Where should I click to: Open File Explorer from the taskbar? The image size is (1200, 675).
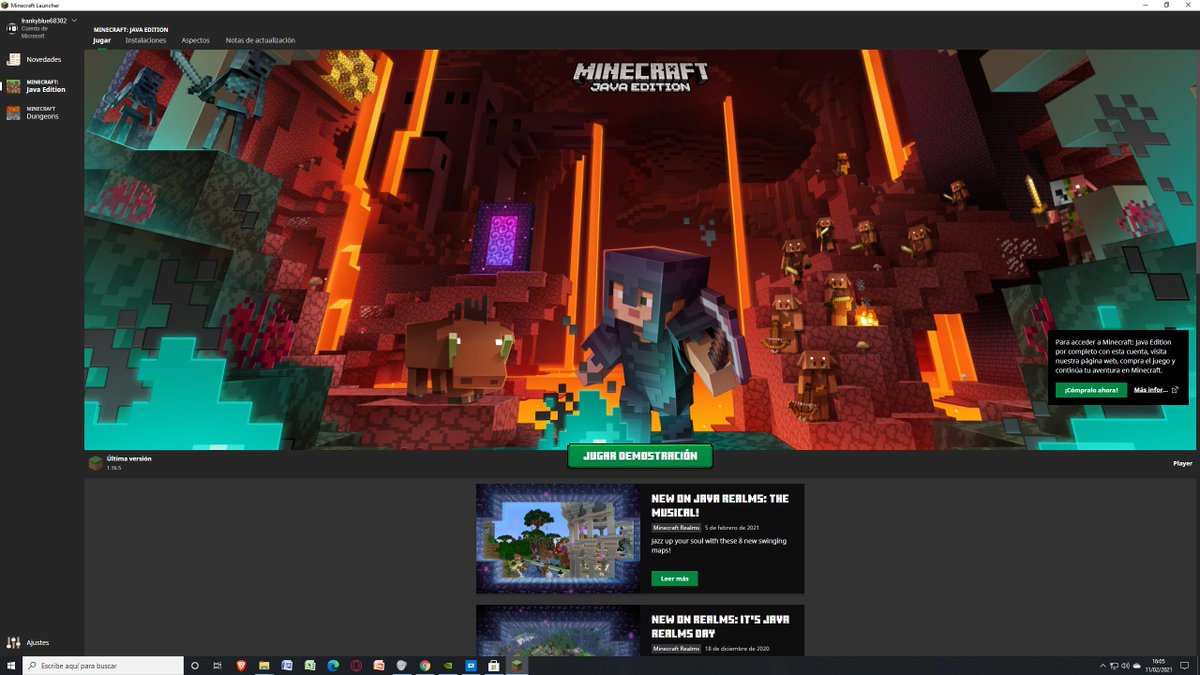(264, 665)
